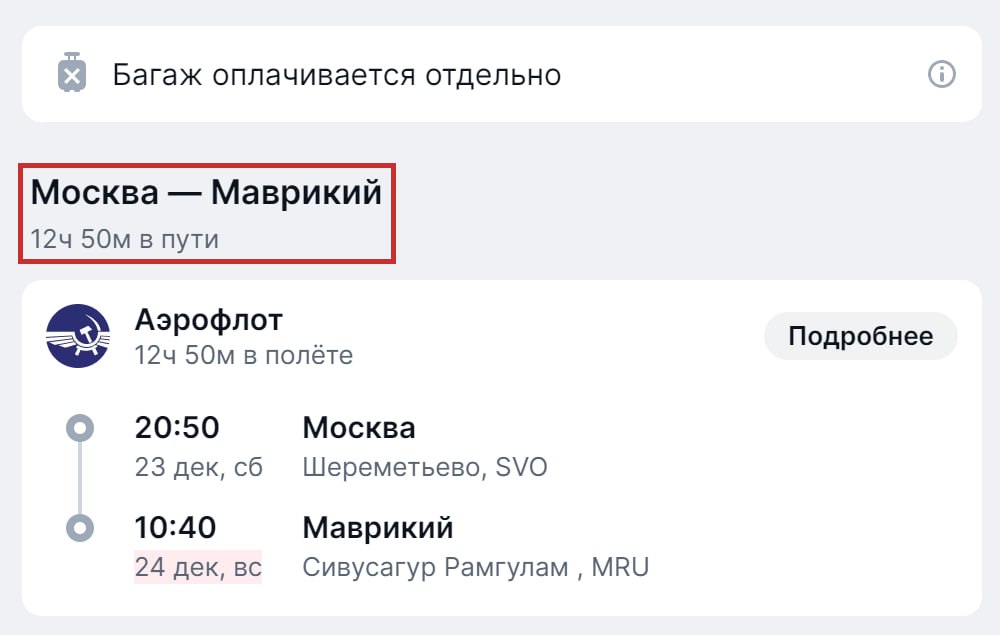Click the Маврикий arrival city name
The image size is (1000, 635).
(378, 527)
